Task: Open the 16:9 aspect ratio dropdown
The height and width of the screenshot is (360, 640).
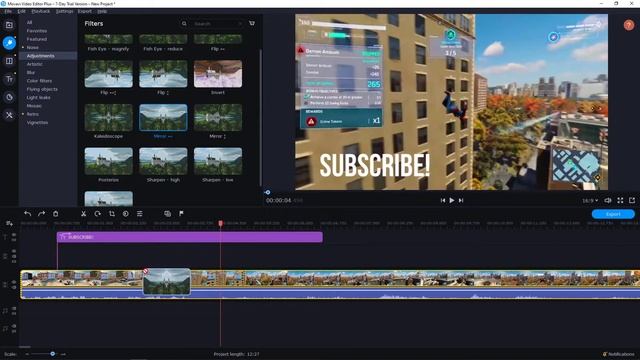Action: tap(590, 200)
